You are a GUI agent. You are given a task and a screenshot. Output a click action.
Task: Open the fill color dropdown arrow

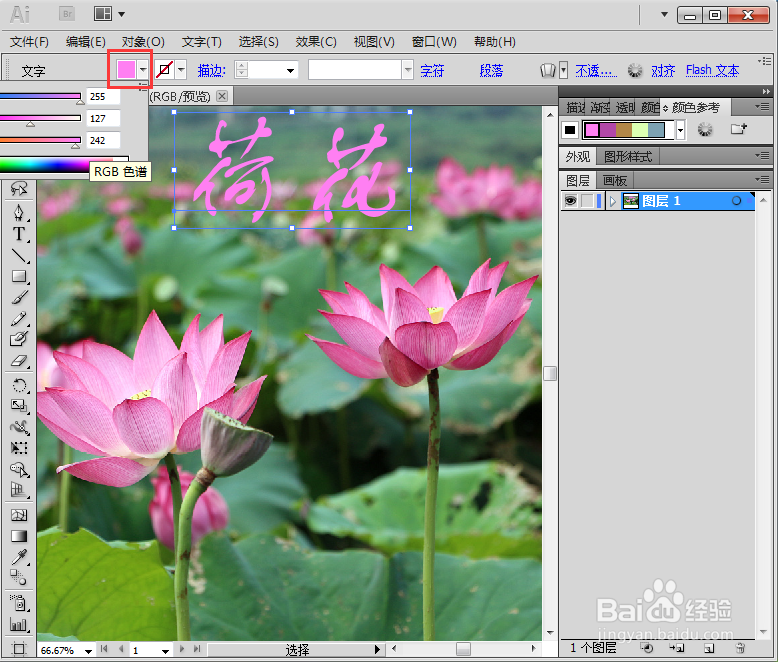click(143, 69)
